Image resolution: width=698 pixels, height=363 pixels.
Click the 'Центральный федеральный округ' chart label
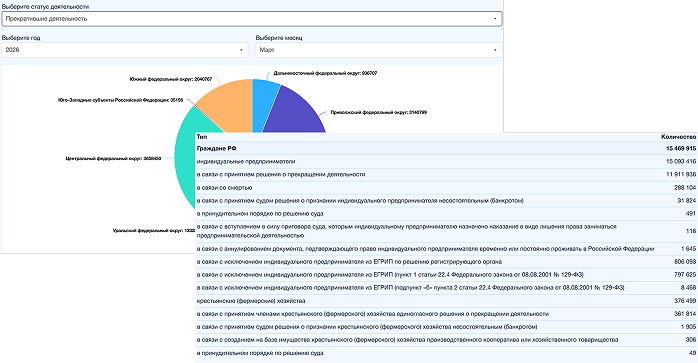pos(113,158)
